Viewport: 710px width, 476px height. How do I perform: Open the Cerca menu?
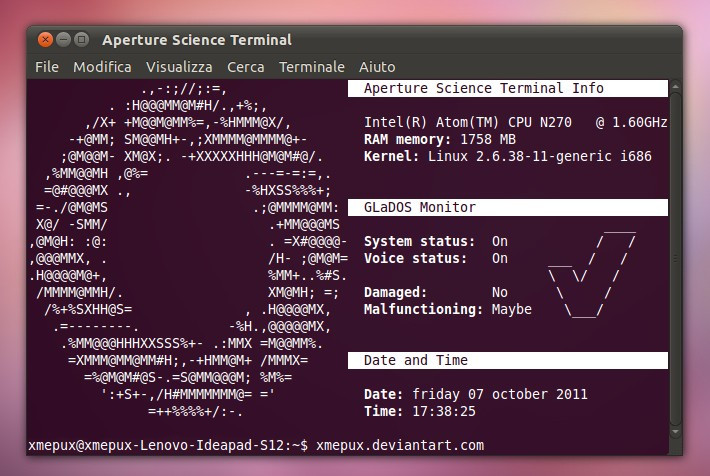[x=245, y=67]
